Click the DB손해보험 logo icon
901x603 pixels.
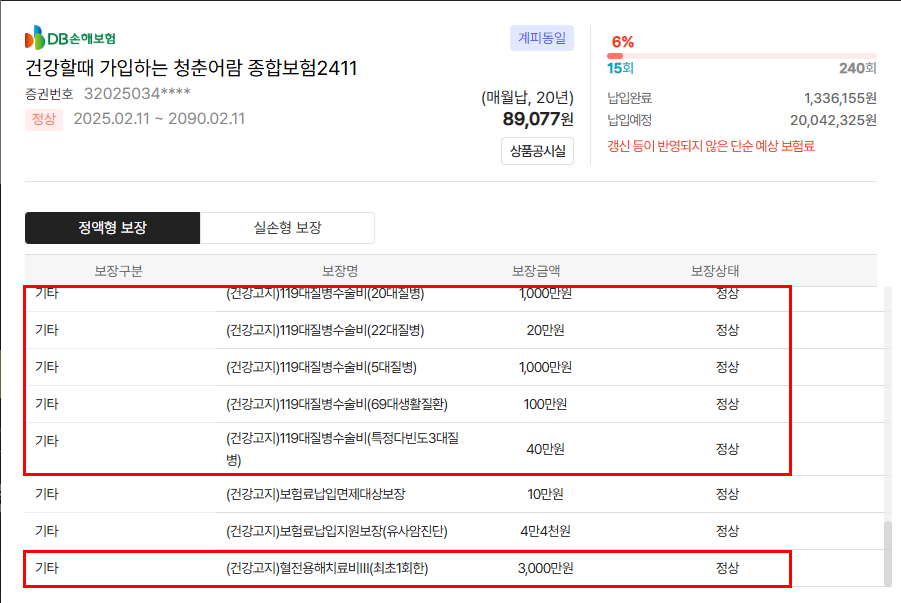coord(35,39)
